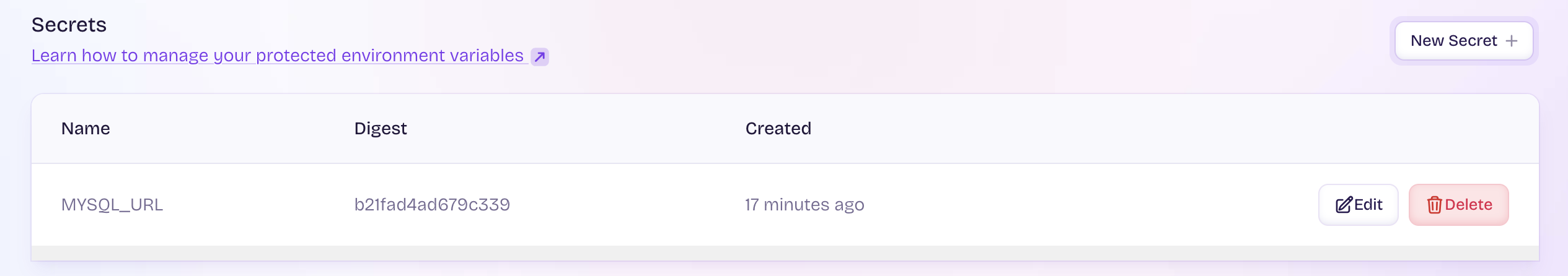Viewport: 1568px width, 276px height.
Task: Click the Created column header
Action: pyautogui.click(x=778, y=128)
